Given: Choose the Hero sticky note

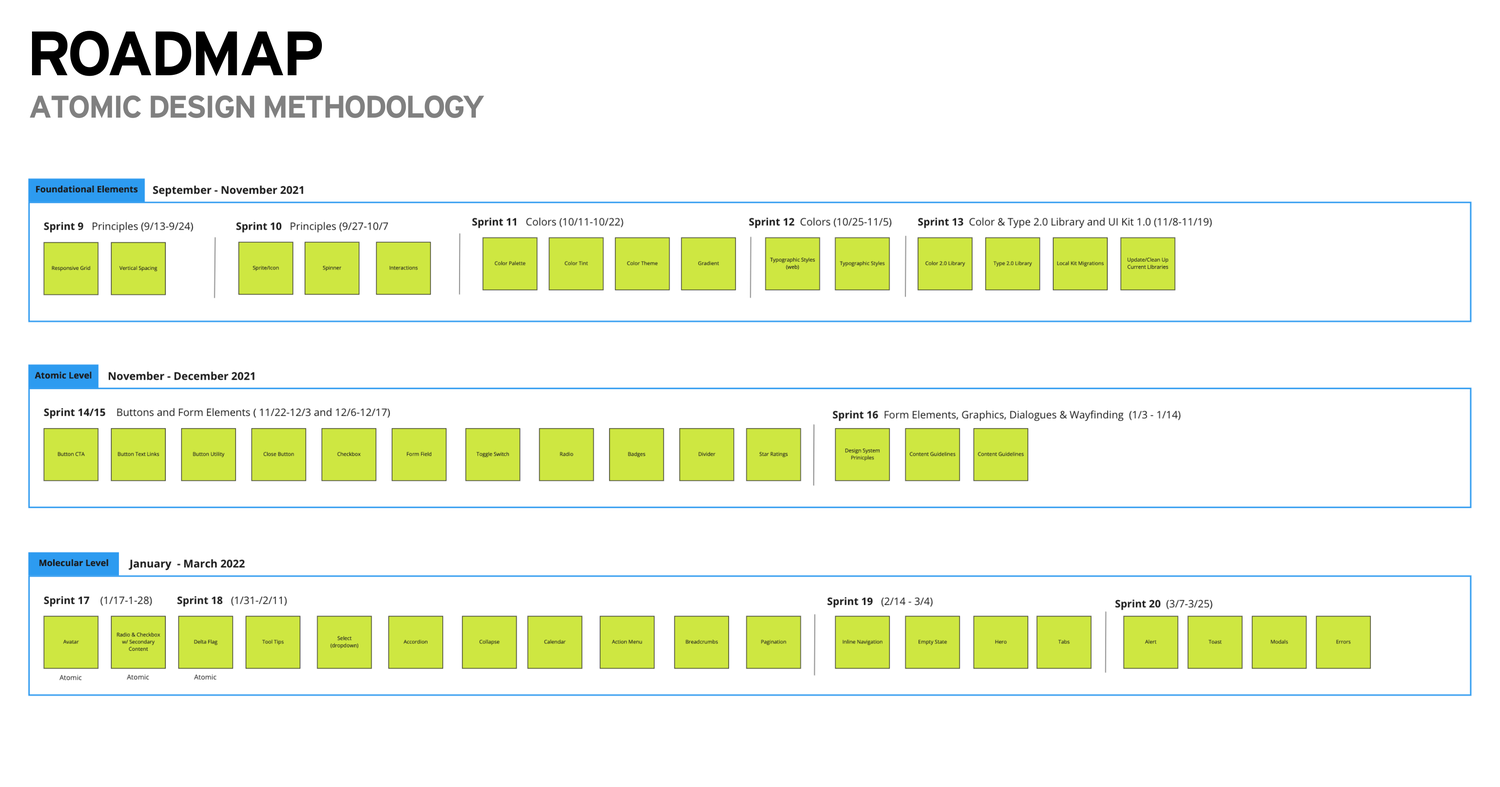Looking at the screenshot, I should (x=1000, y=642).
